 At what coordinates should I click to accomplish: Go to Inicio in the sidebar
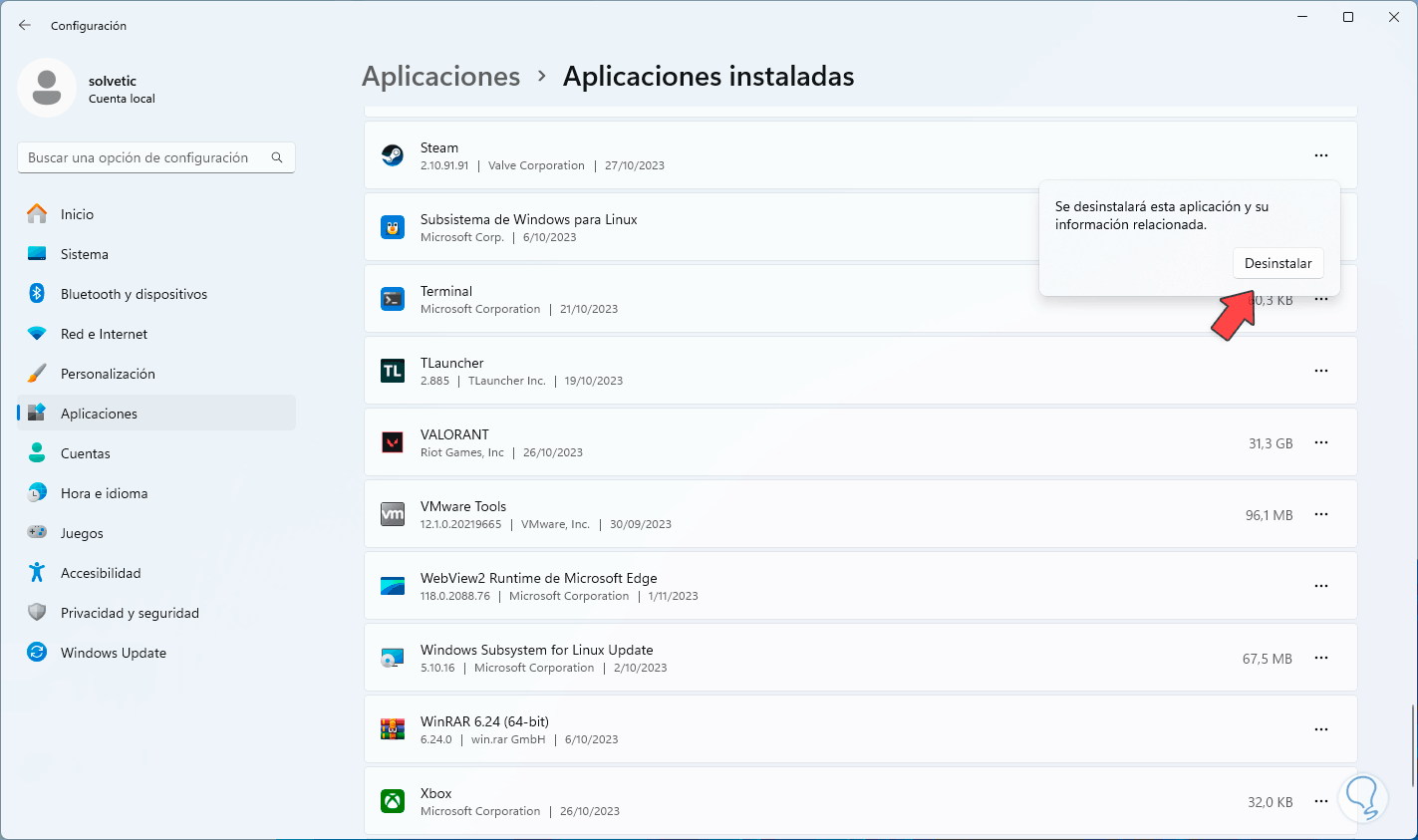click(156, 214)
